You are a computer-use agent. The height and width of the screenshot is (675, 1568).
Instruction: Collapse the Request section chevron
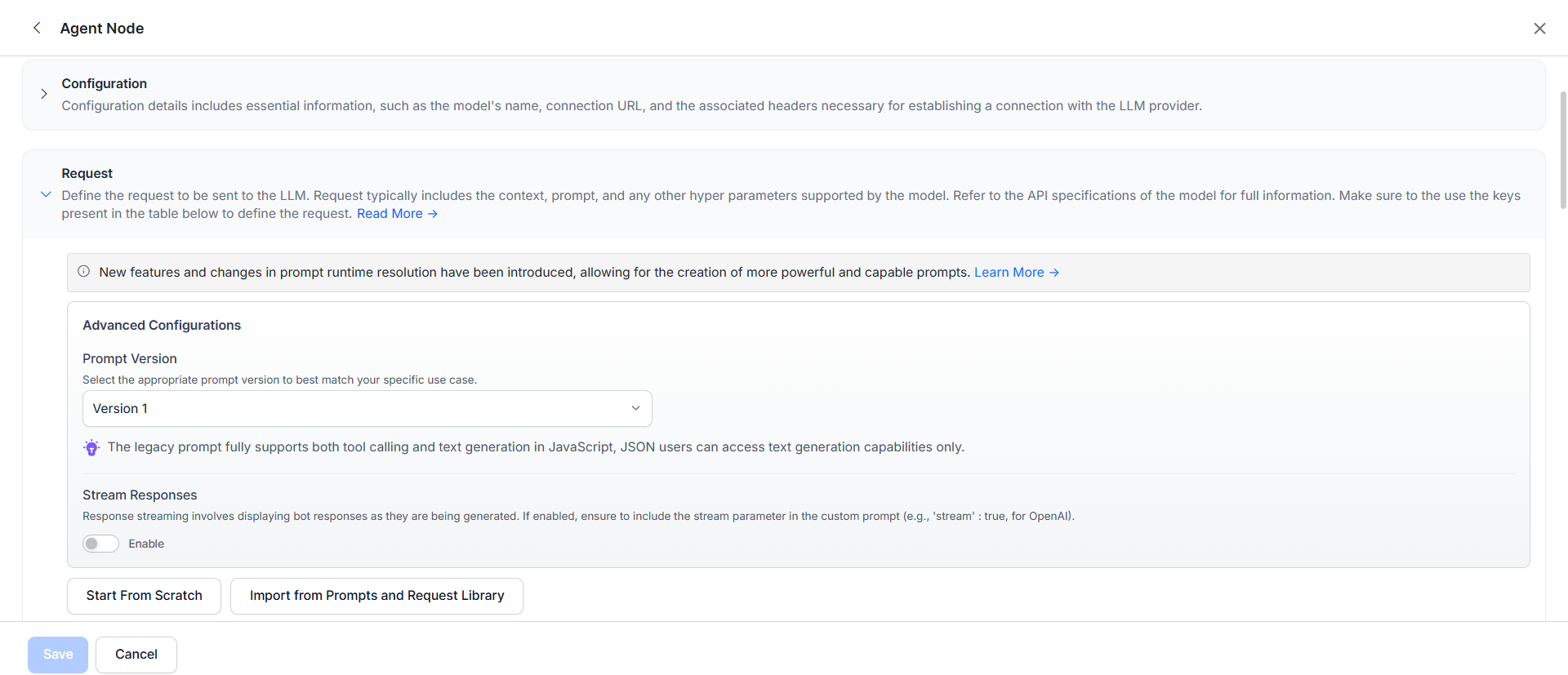click(46, 194)
